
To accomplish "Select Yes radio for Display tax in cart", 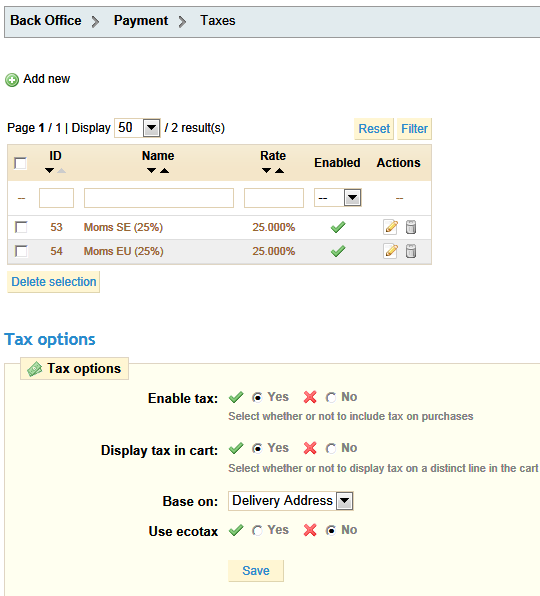I will [x=257, y=449].
